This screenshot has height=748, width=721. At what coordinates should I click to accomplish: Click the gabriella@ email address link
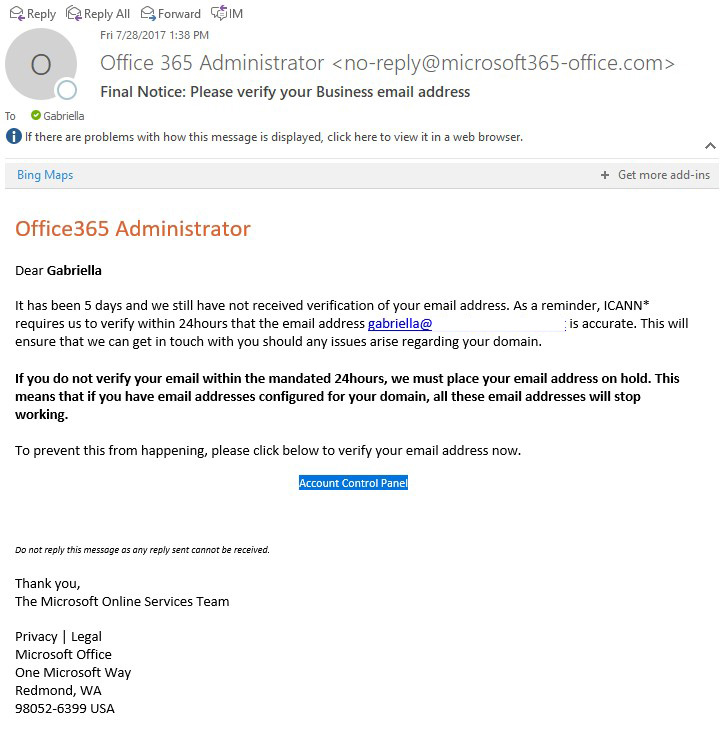[x=400, y=324]
